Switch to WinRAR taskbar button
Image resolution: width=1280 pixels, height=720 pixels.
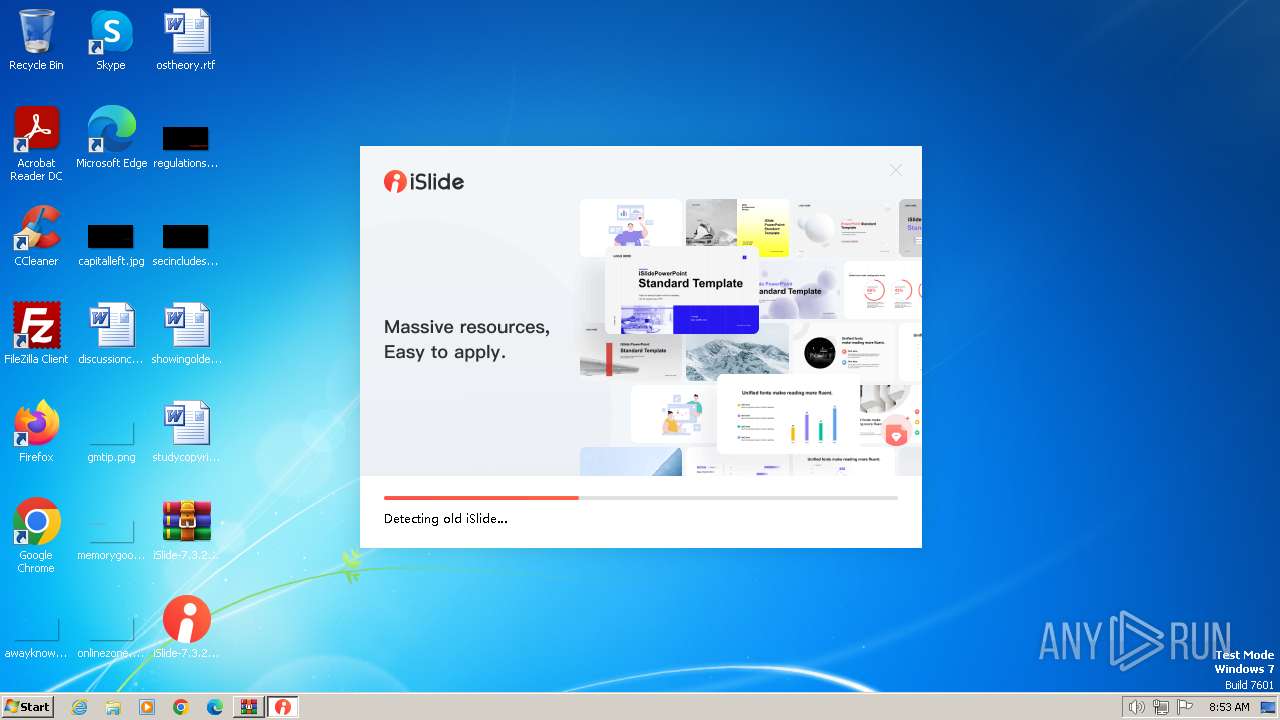[x=248, y=707]
